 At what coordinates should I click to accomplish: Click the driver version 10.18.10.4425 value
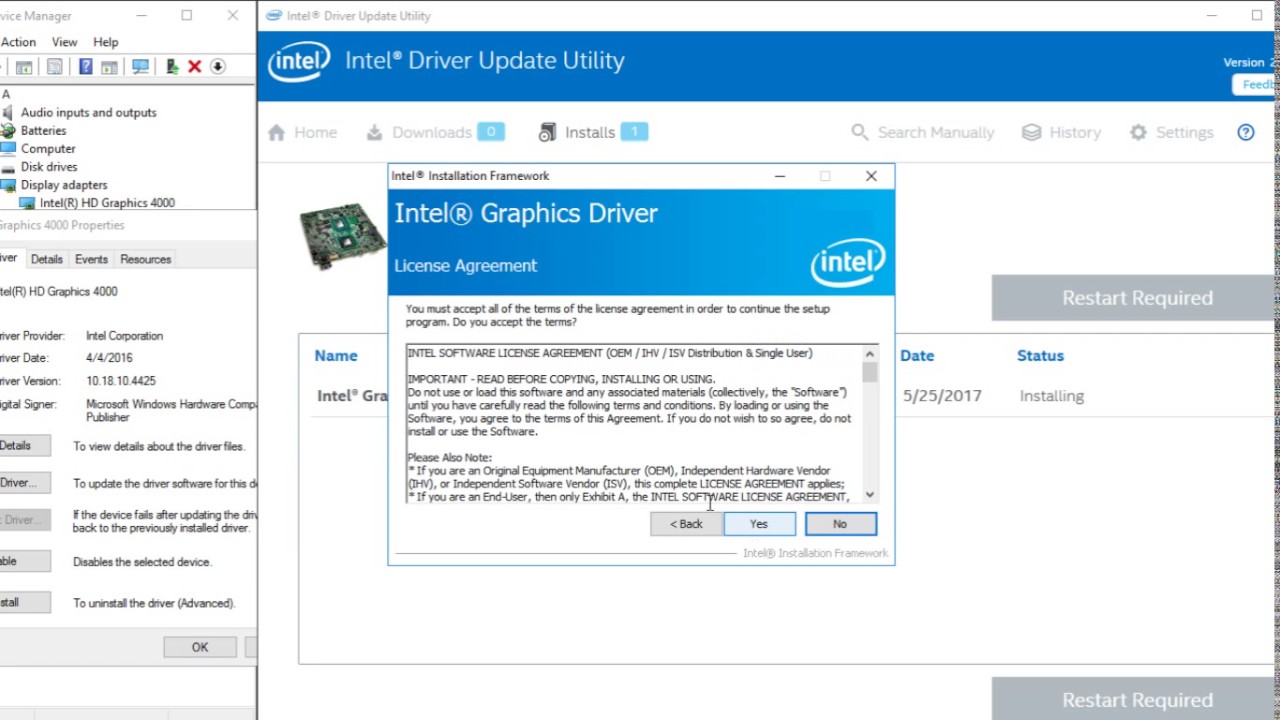121,381
